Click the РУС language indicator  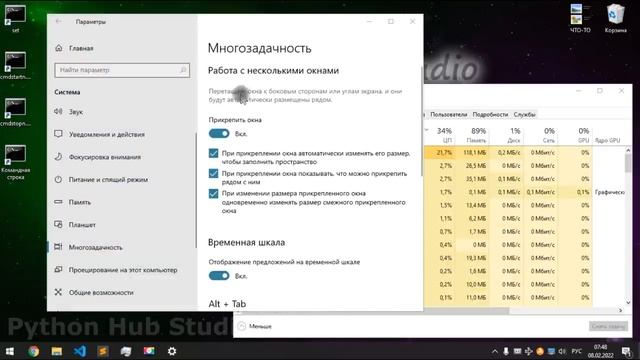576,351
